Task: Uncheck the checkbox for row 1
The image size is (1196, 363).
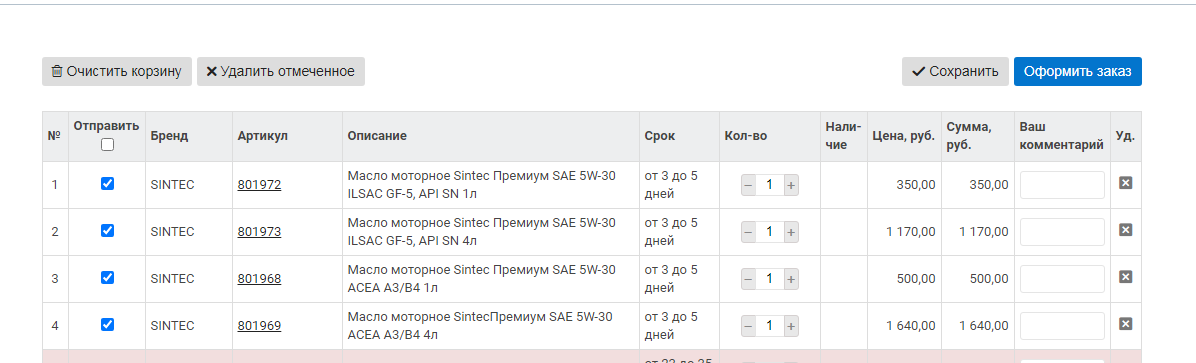Action: pyautogui.click(x=108, y=183)
